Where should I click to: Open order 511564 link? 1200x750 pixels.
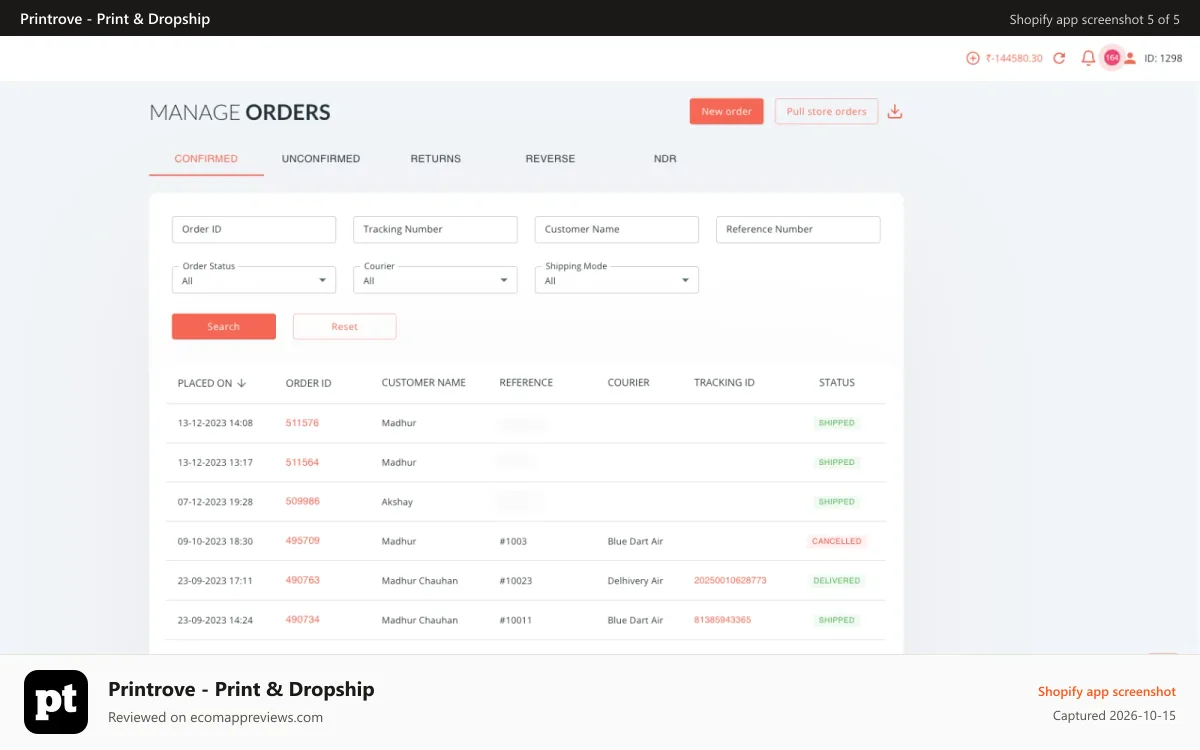(x=302, y=462)
